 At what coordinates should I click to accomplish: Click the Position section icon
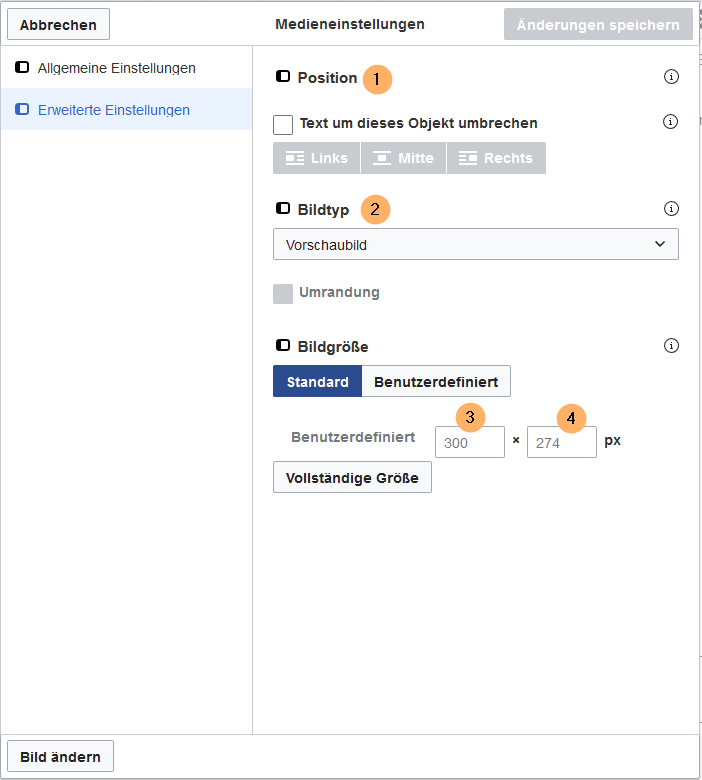283,77
